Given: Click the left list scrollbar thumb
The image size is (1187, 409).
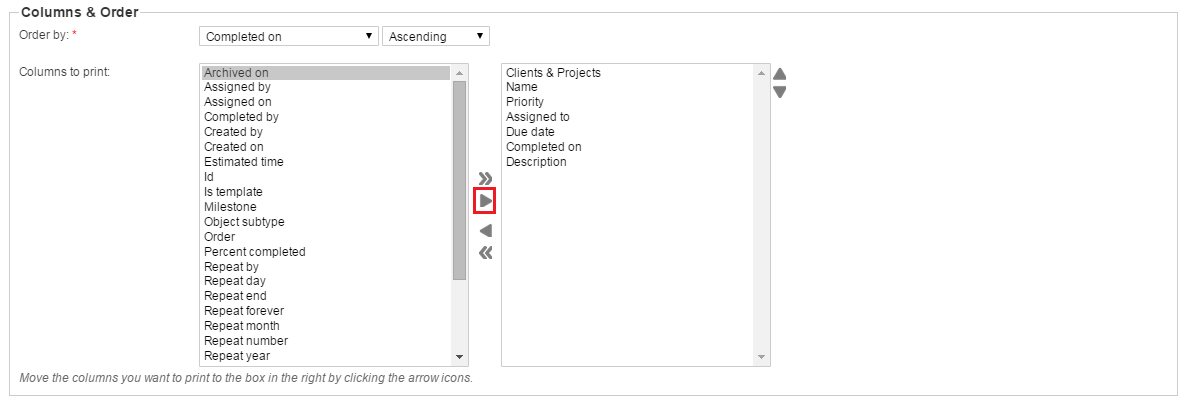Looking at the screenshot, I should coord(460,180).
